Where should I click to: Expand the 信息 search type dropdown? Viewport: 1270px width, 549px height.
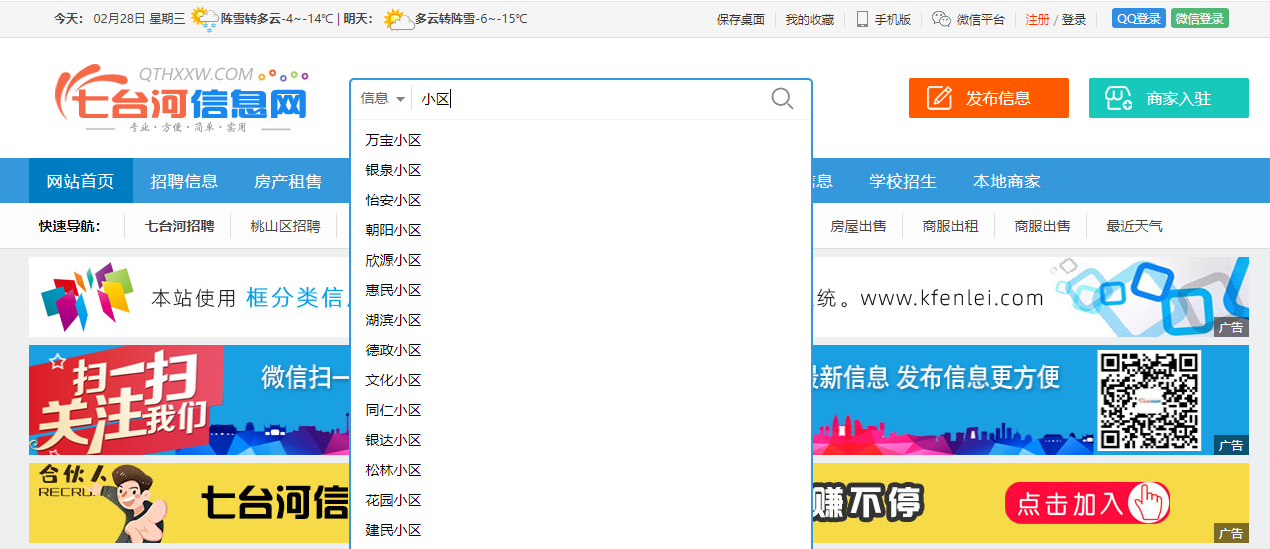[x=383, y=98]
